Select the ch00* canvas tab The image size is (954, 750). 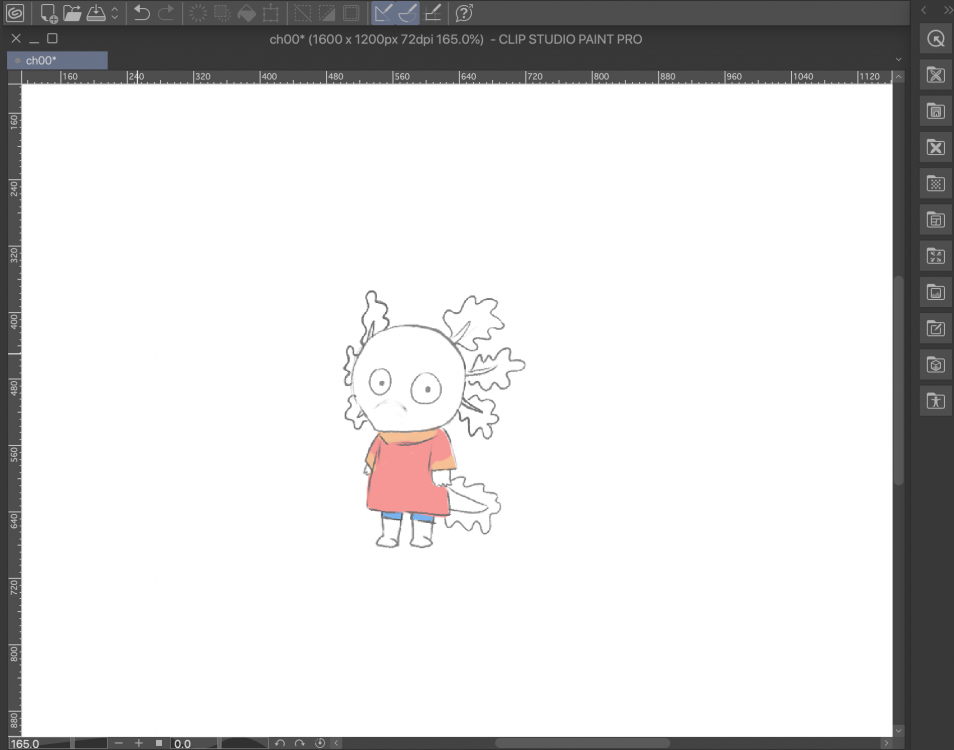[x=57, y=60]
